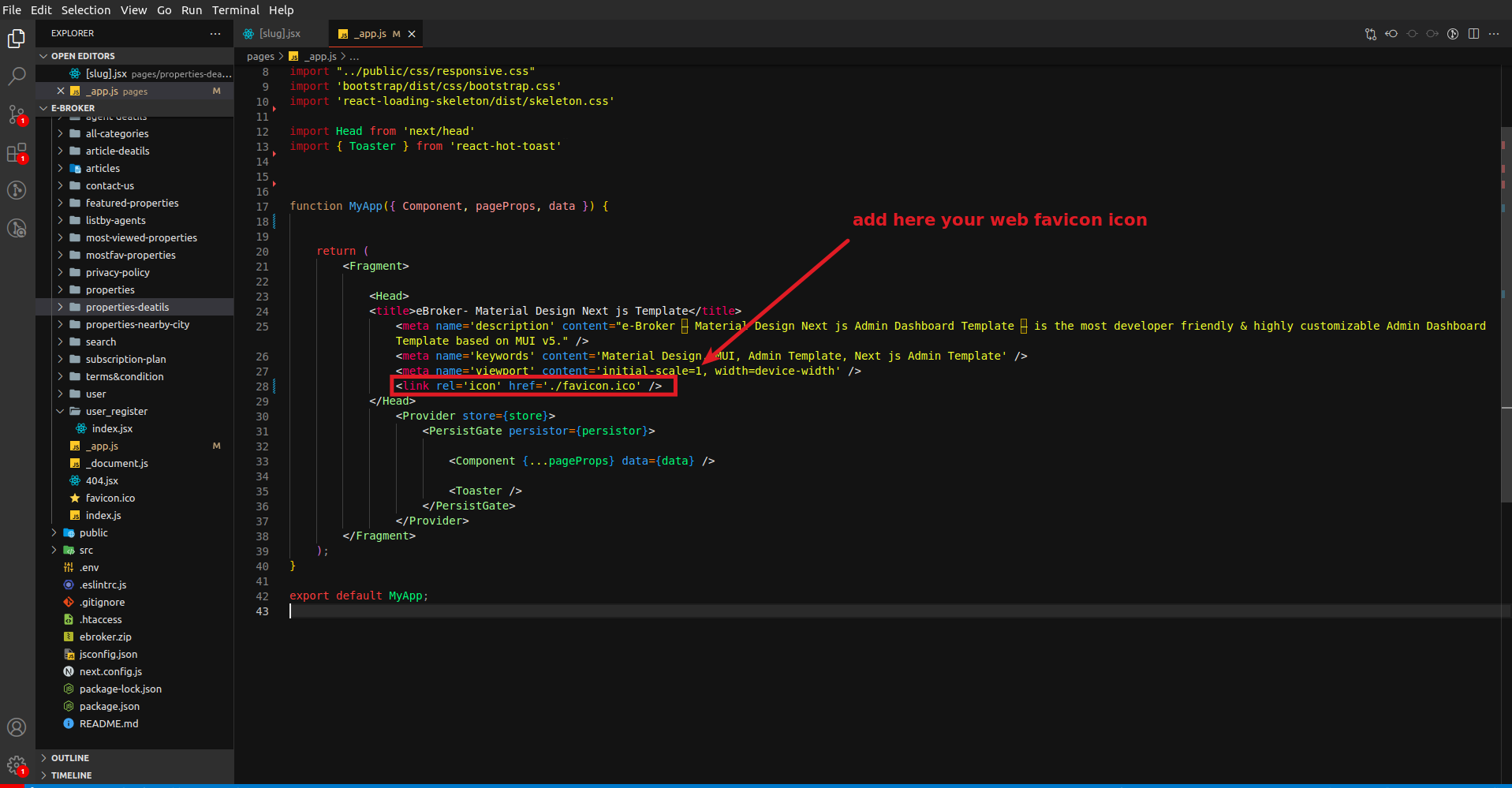Go to next change with the right-arrow circle icon

(1432, 34)
